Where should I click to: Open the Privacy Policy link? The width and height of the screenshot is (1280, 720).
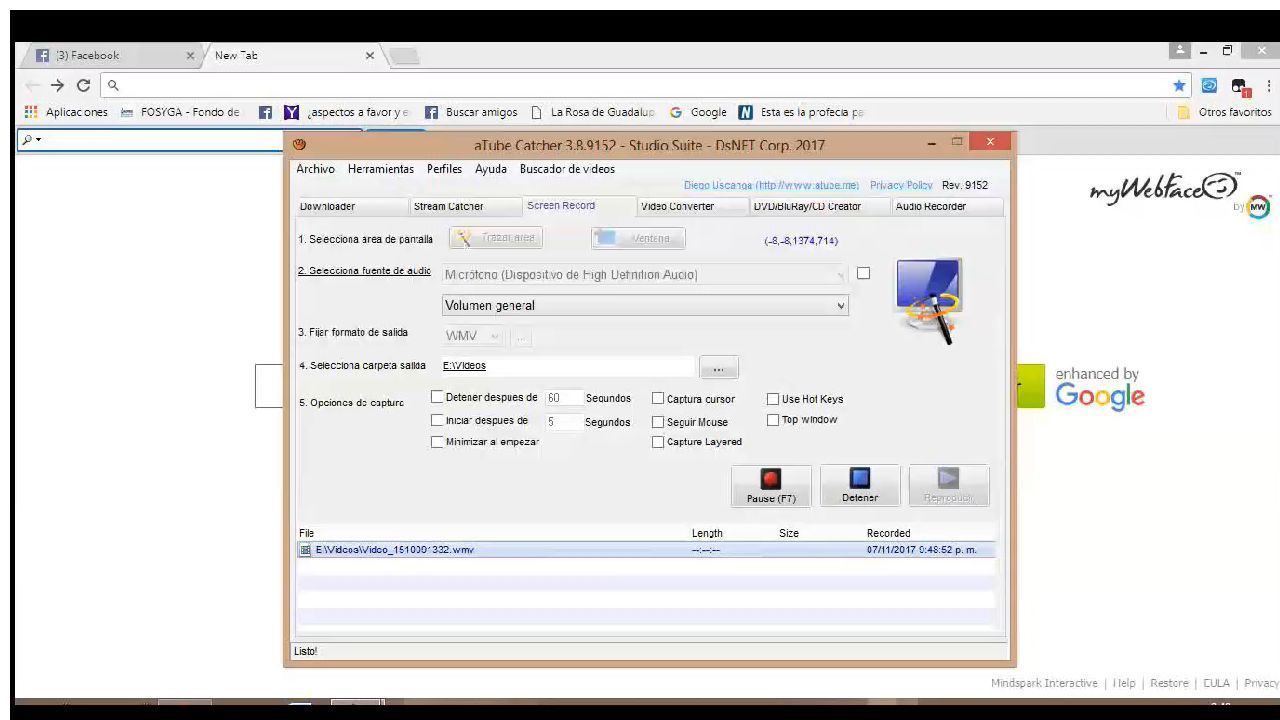(x=901, y=185)
